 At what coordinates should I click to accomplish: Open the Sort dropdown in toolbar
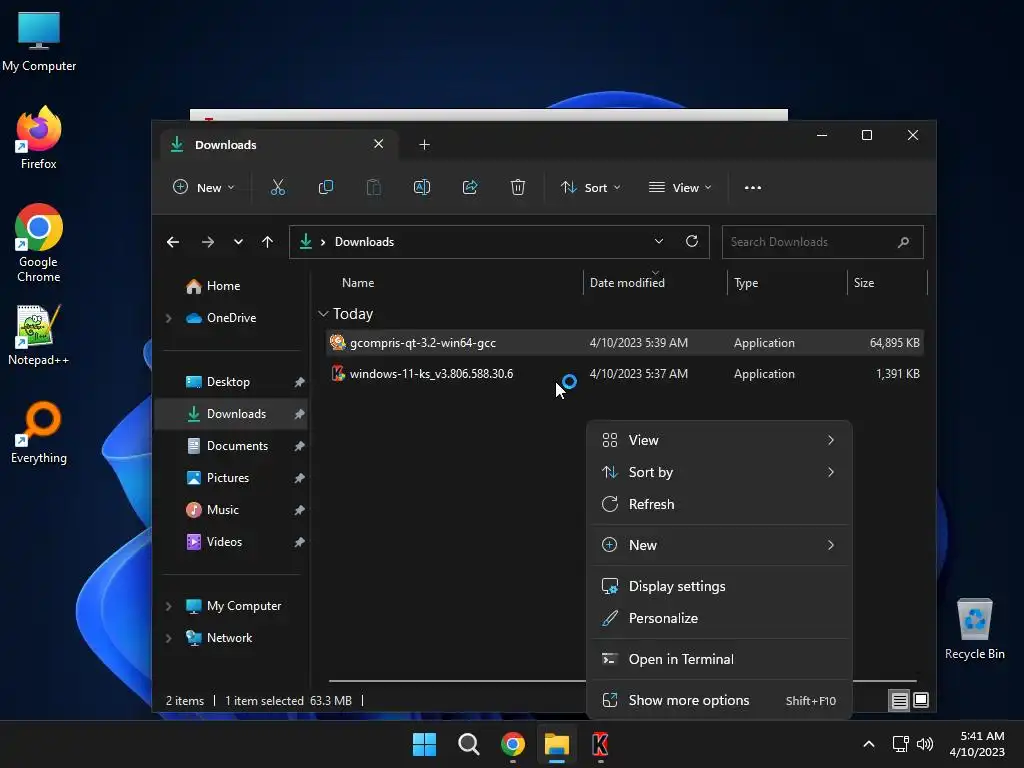[x=590, y=187]
